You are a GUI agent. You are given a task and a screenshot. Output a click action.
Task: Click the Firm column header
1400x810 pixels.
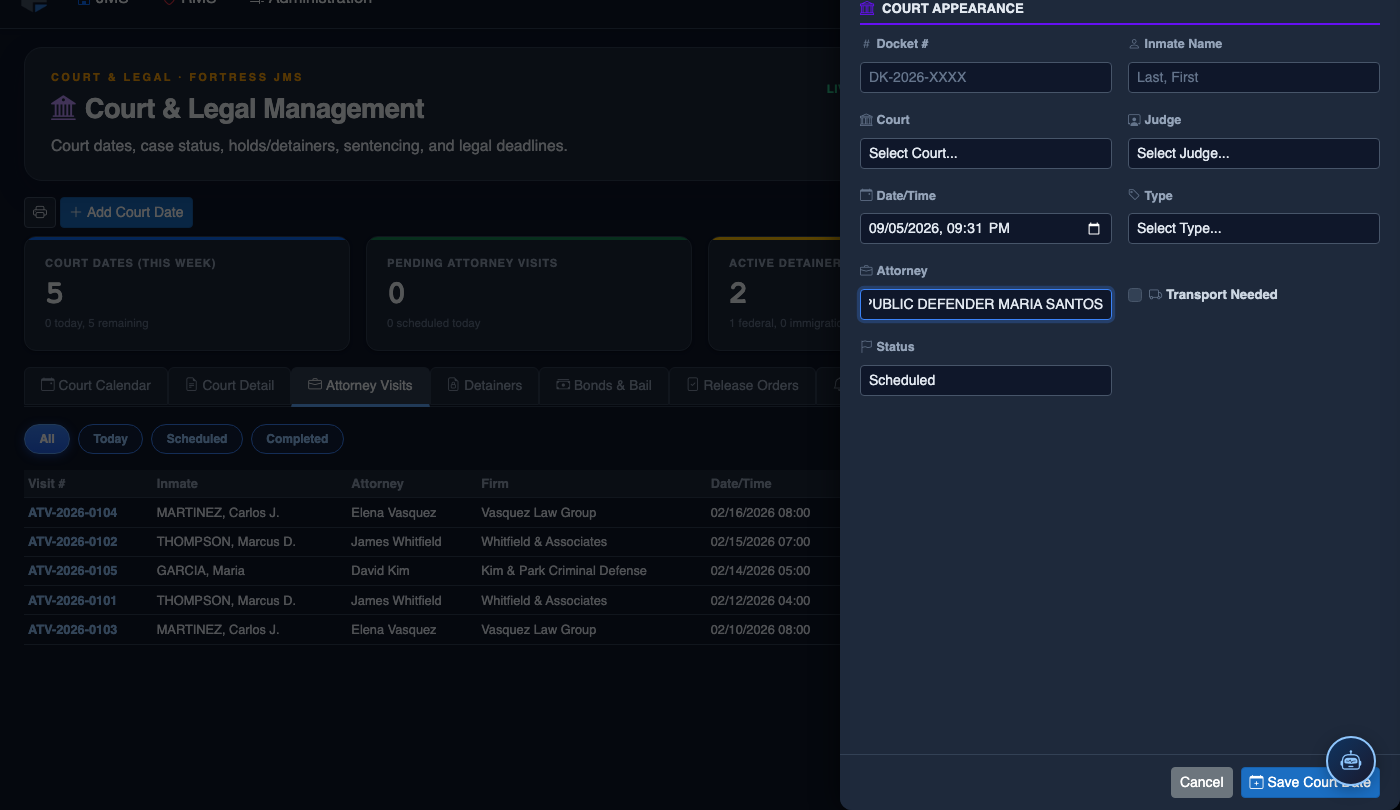tap(495, 484)
